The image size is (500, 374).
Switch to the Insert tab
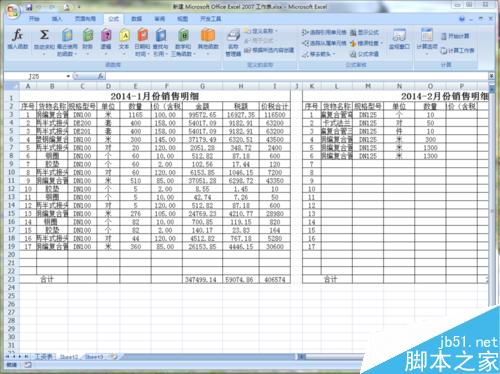[x=57, y=19]
